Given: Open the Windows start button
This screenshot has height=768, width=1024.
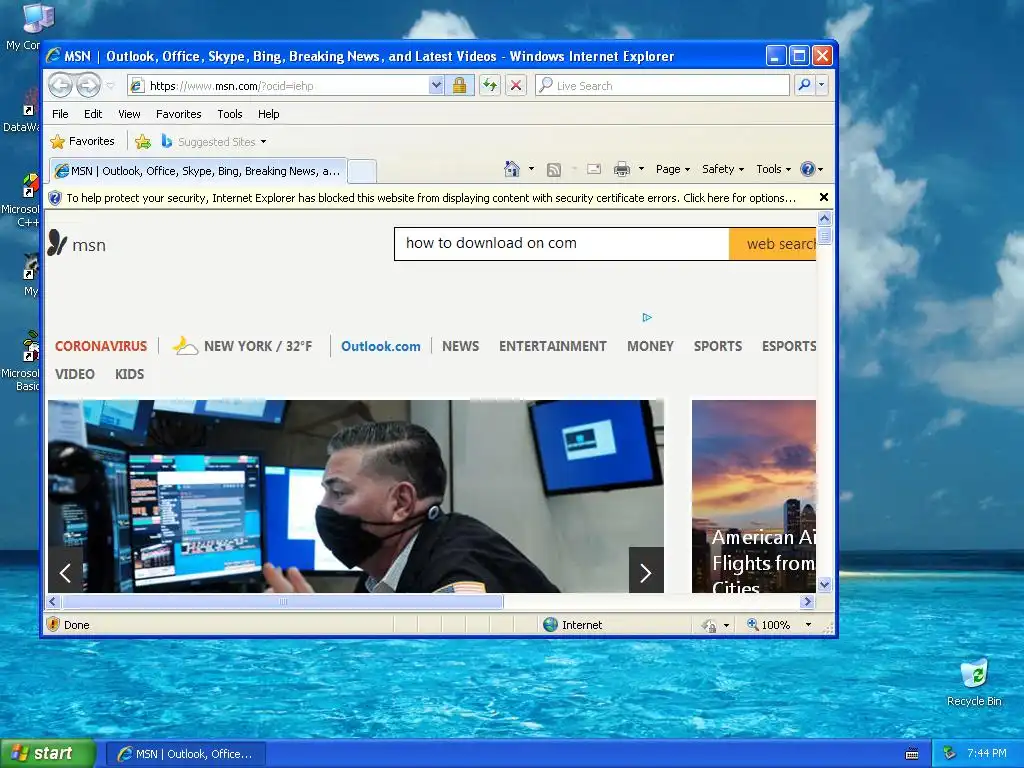Looking at the screenshot, I should click(x=47, y=754).
